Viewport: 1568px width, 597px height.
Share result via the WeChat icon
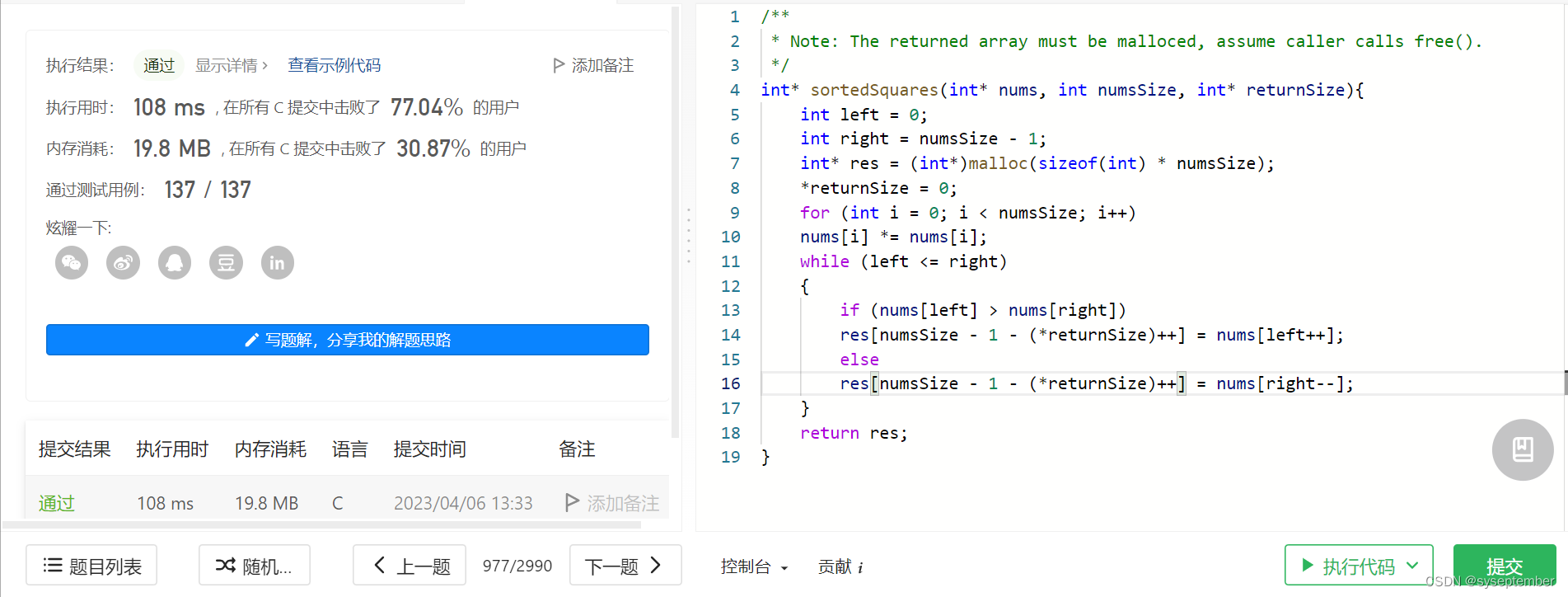point(72,263)
